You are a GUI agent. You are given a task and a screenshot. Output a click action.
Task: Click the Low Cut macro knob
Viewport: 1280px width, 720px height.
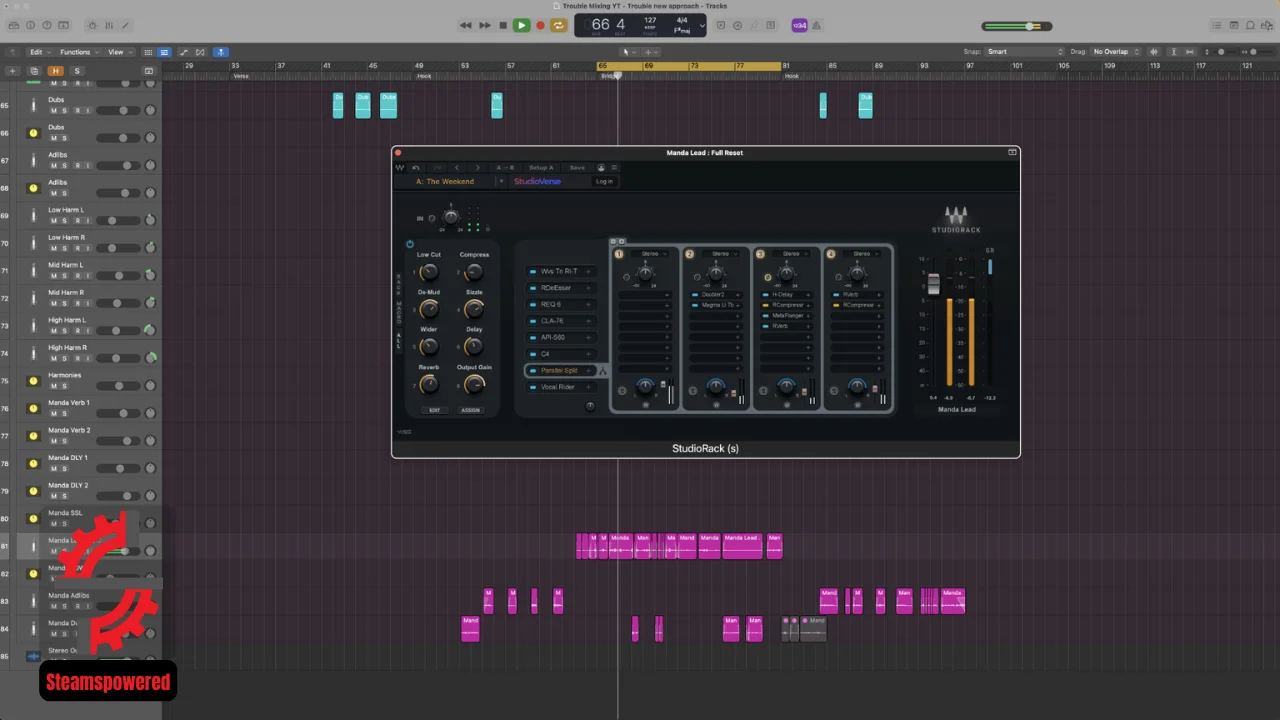point(429,272)
